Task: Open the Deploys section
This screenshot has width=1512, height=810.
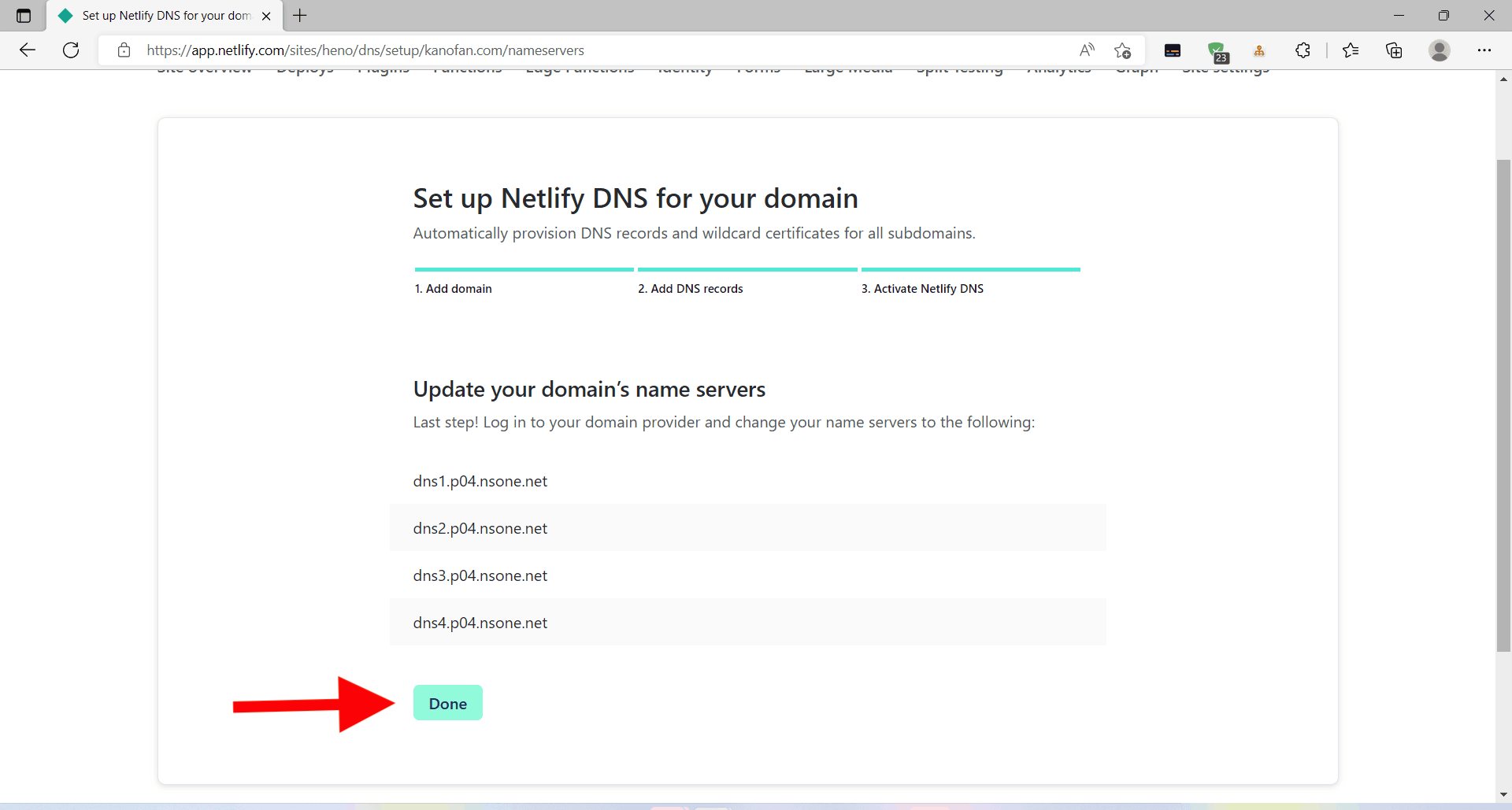Action: pyautogui.click(x=305, y=68)
